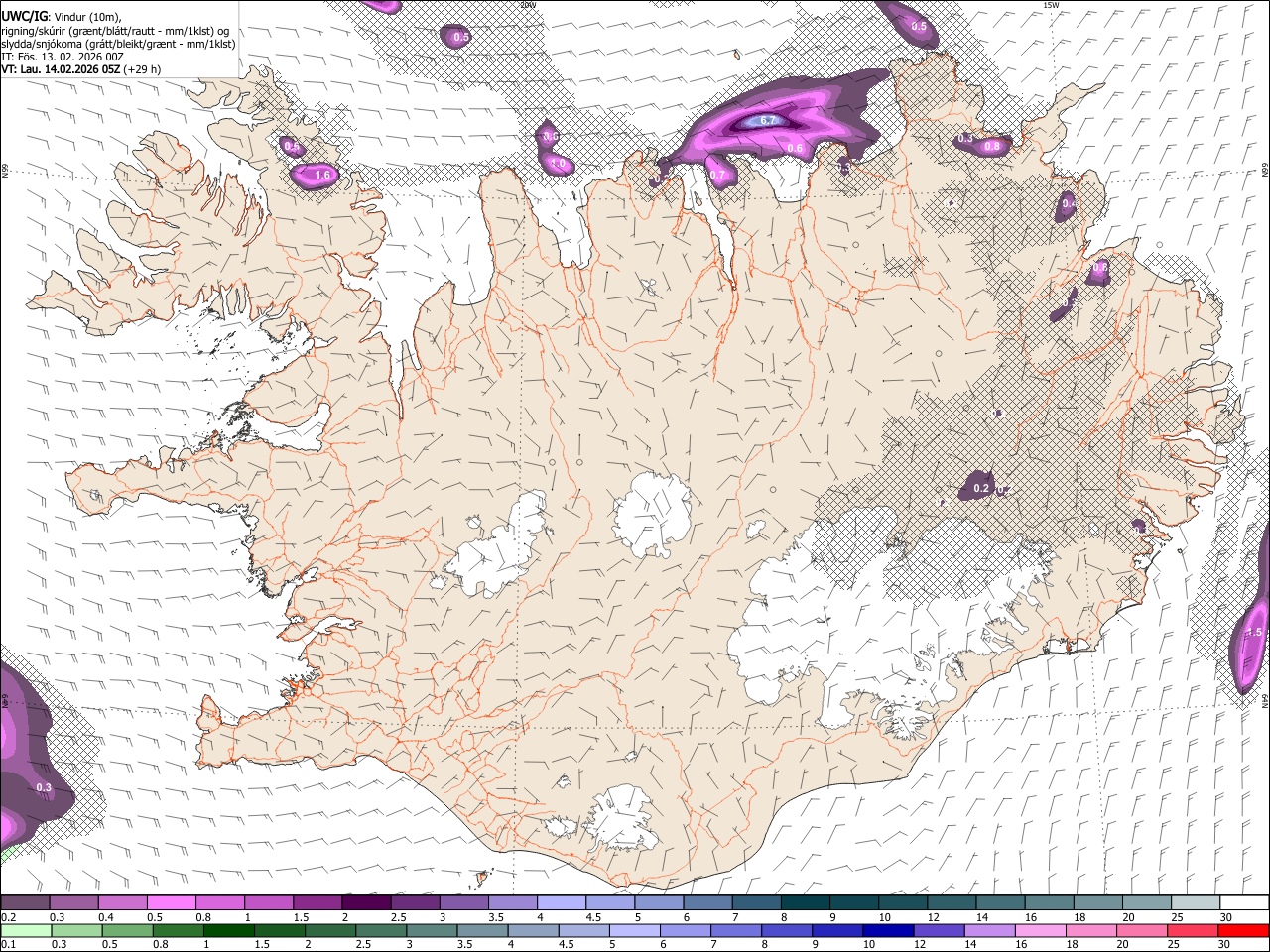Select upper-scale pink swatch between 0.5 and 0.8
Image resolution: width=1270 pixels, height=952 pixels.
coord(171,903)
